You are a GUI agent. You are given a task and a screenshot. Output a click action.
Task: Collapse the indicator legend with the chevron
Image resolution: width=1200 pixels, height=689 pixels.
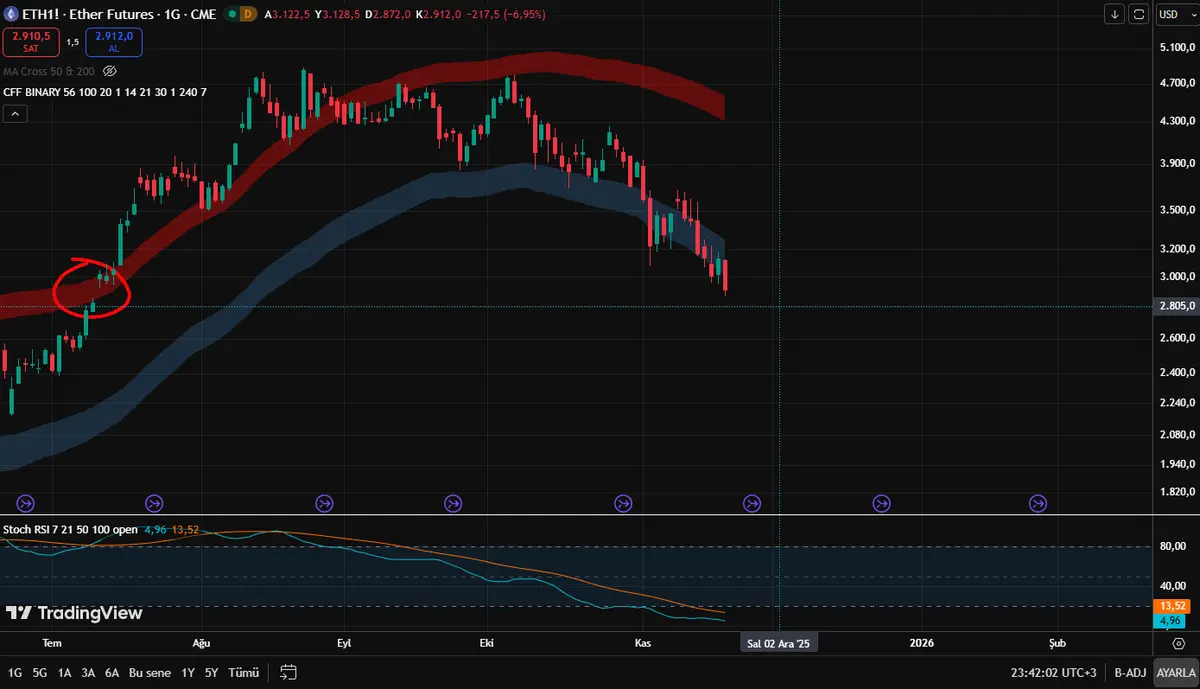(15, 114)
